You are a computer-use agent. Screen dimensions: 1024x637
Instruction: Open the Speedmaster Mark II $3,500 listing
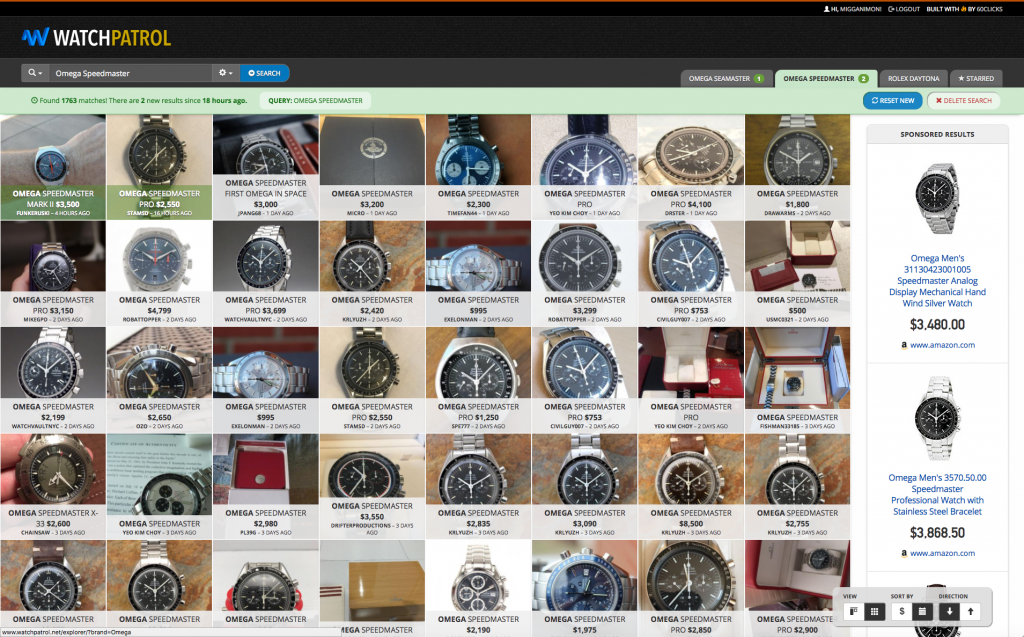pos(53,167)
